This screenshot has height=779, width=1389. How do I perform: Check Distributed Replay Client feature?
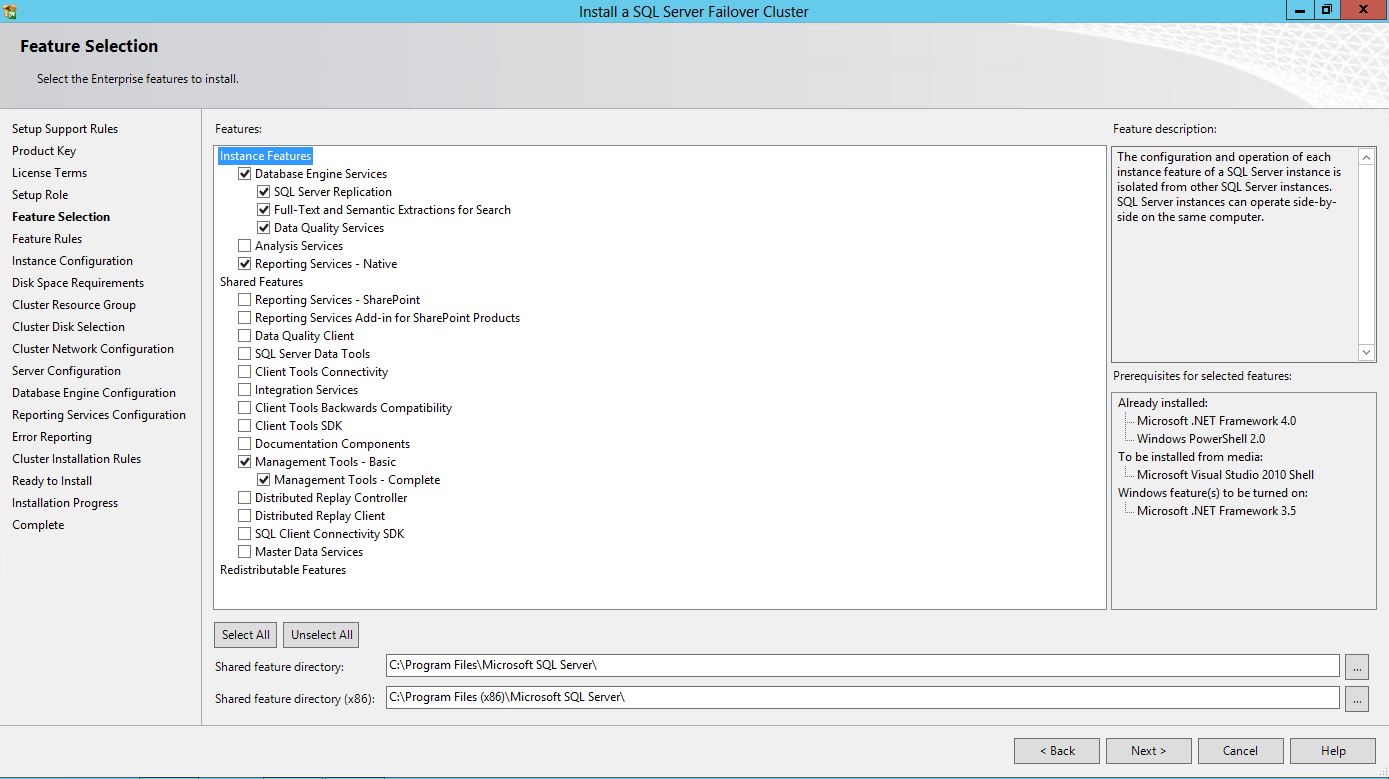(245, 516)
